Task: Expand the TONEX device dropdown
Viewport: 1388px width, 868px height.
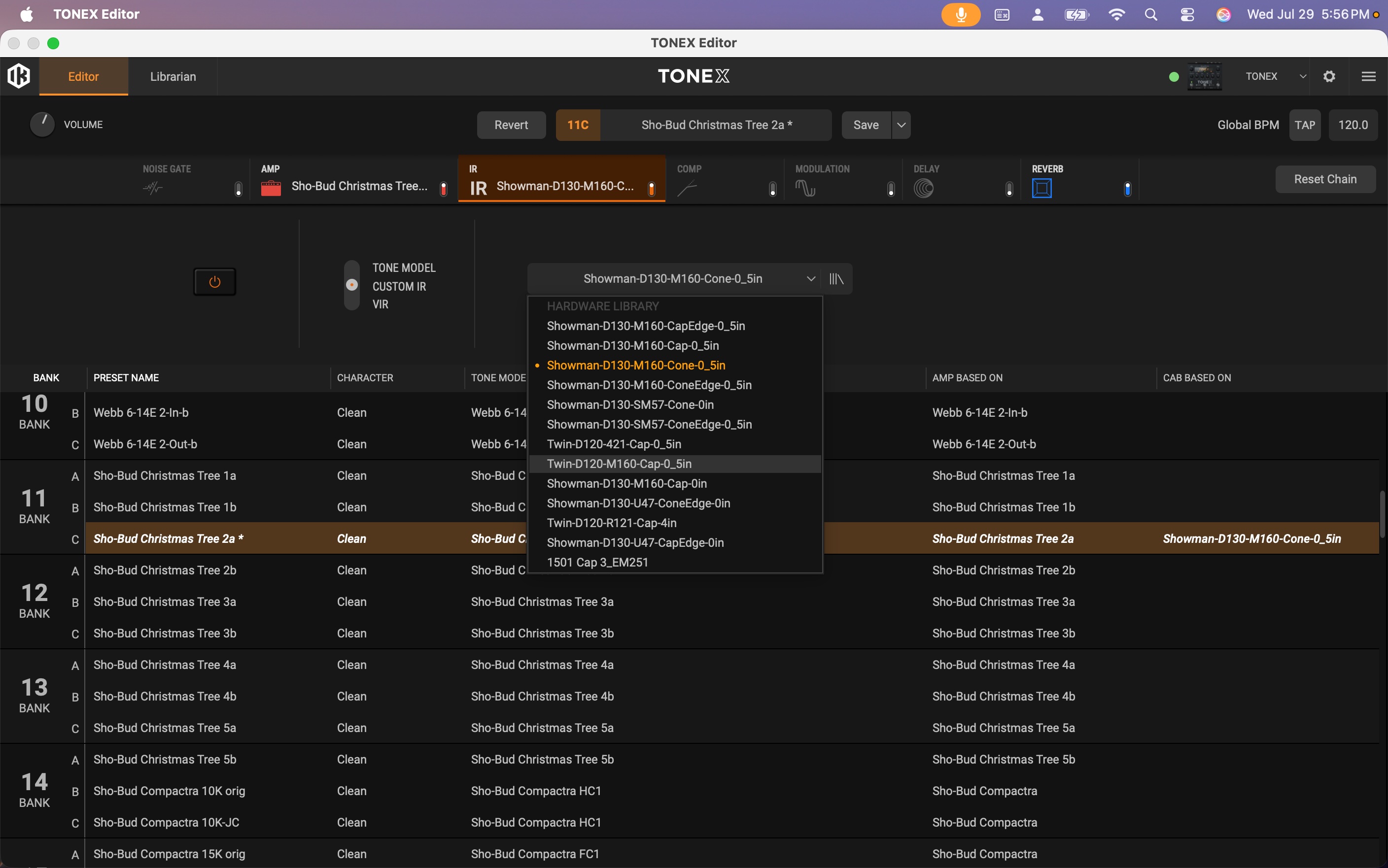Action: click(x=1302, y=76)
